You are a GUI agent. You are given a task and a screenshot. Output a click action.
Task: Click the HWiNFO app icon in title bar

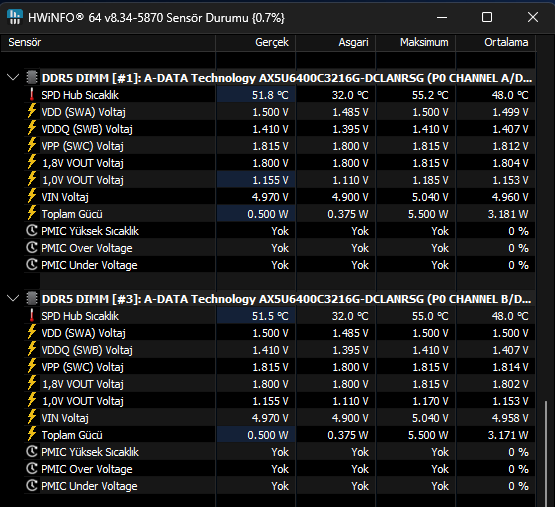point(15,17)
